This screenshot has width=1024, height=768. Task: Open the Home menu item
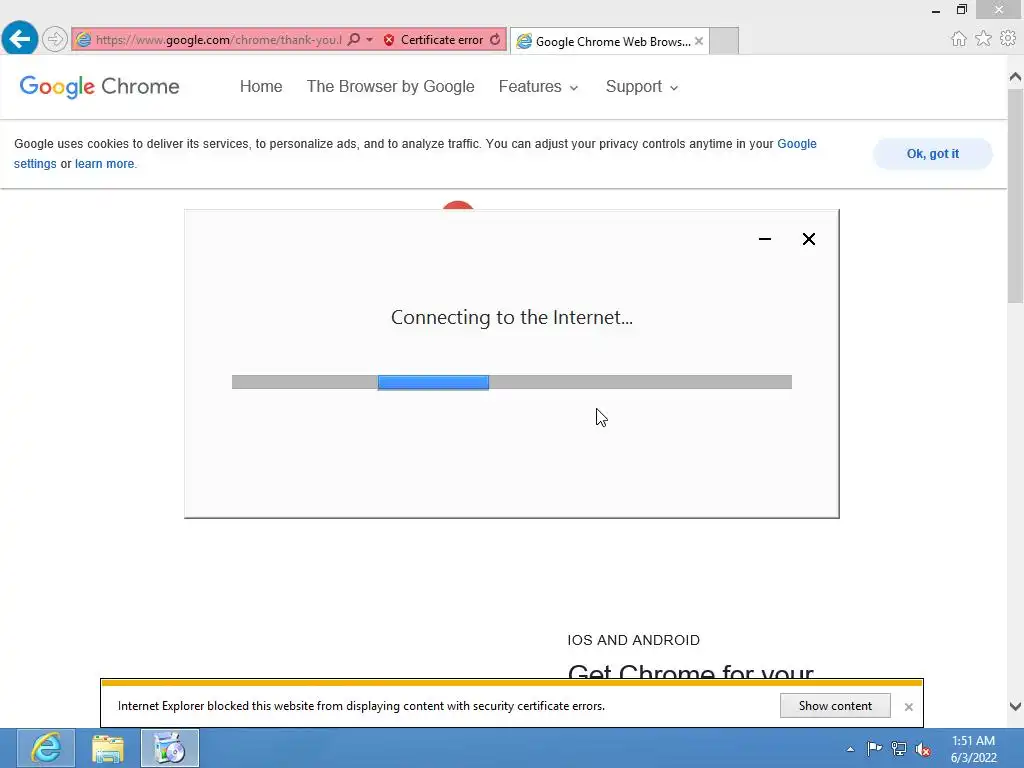pyautogui.click(x=261, y=86)
